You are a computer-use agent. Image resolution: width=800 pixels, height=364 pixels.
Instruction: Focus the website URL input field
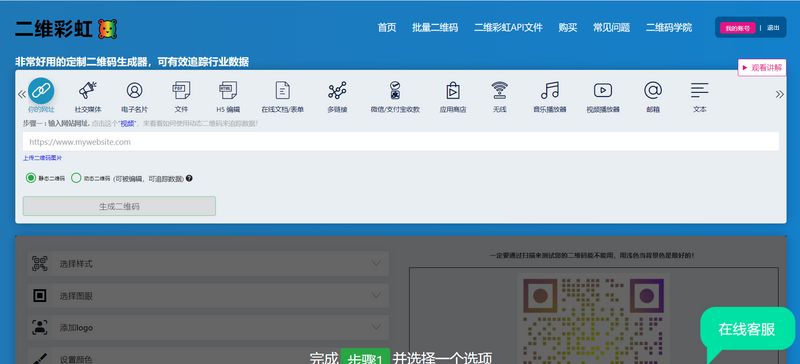(401, 141)
